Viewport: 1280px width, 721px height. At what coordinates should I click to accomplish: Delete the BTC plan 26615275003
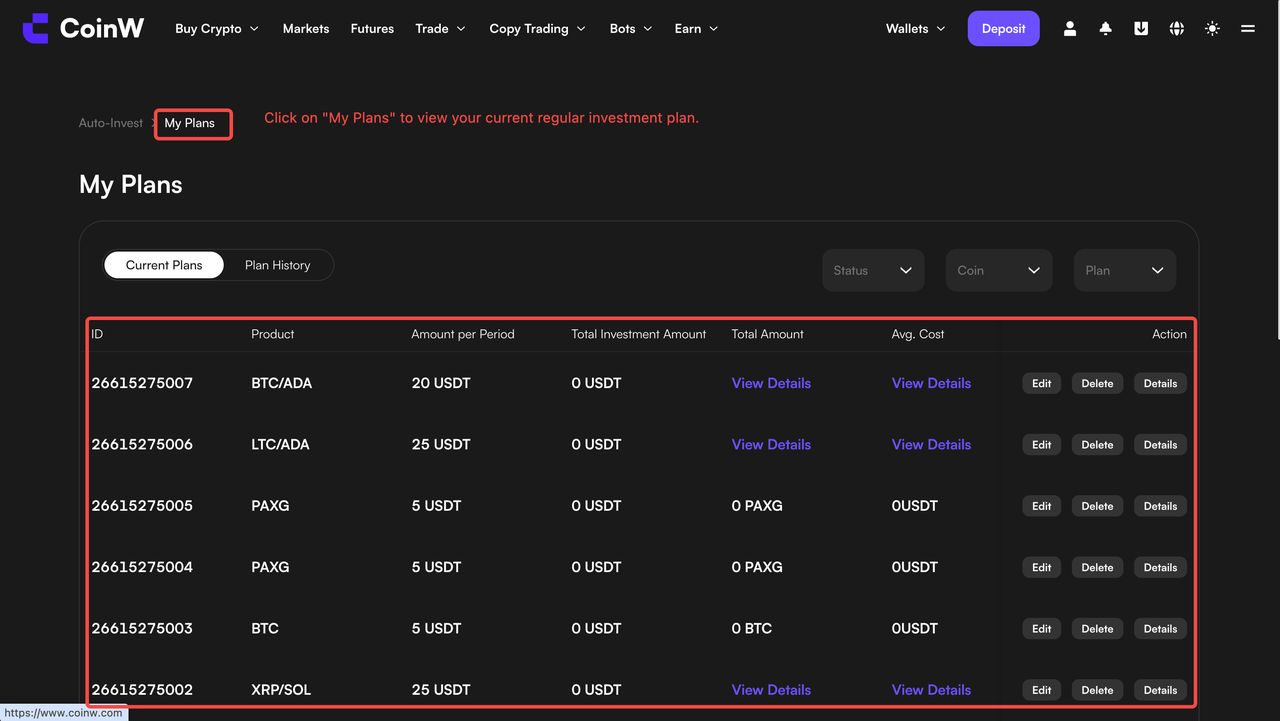point(1097,629)
